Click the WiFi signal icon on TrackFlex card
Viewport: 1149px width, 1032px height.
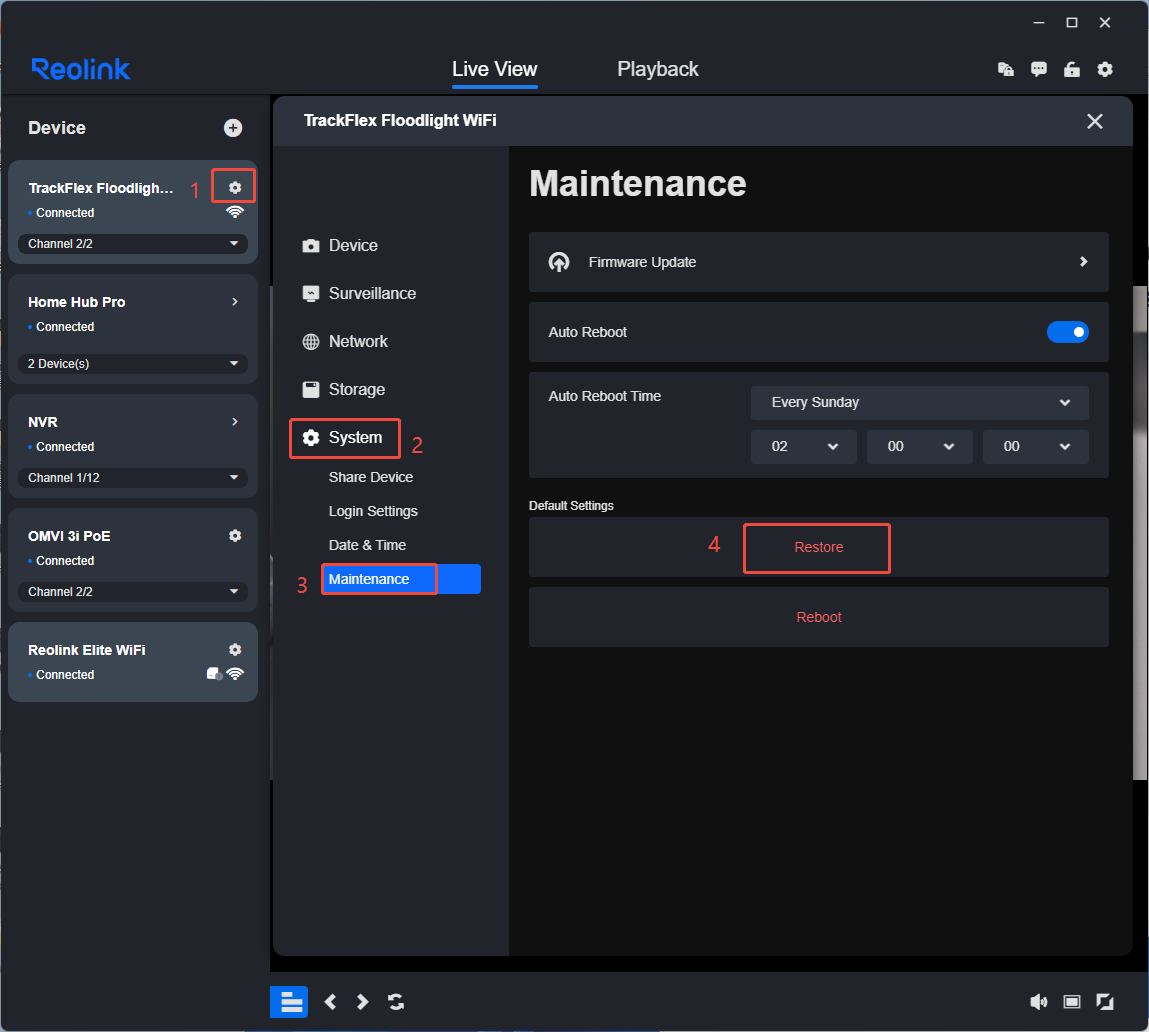coord(234,212)
